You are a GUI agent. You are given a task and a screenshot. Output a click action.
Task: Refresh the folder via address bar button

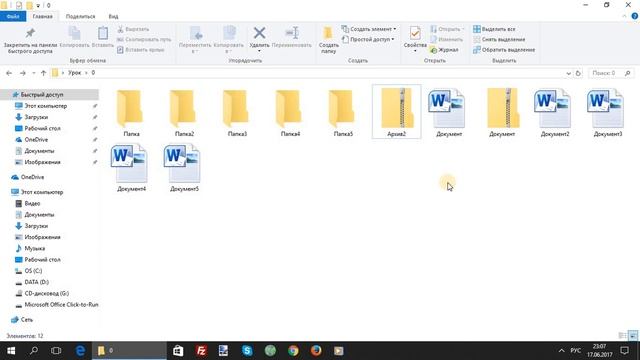(578, 73)
